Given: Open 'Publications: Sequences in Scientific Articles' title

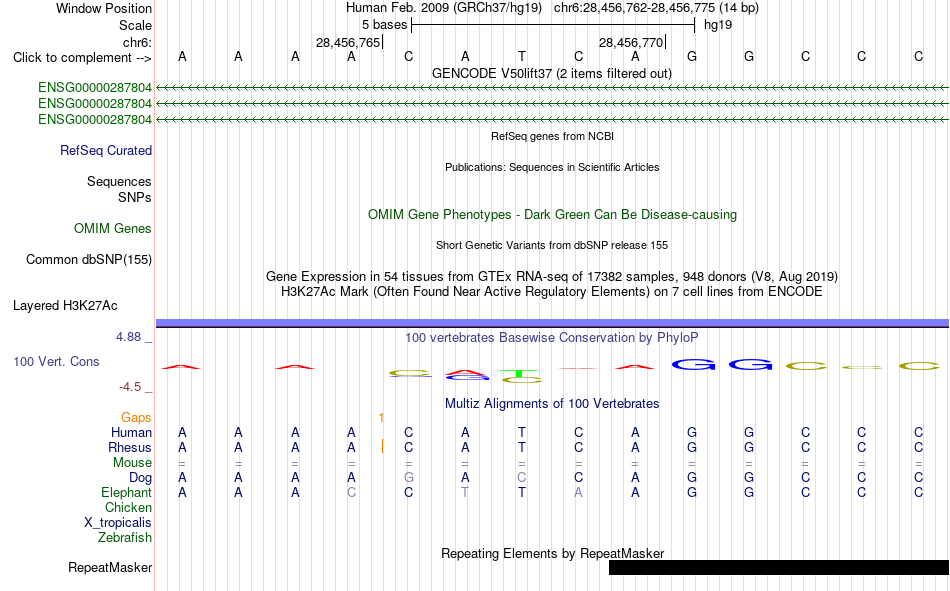Looking at the screenshot, I should pos(552,167).
